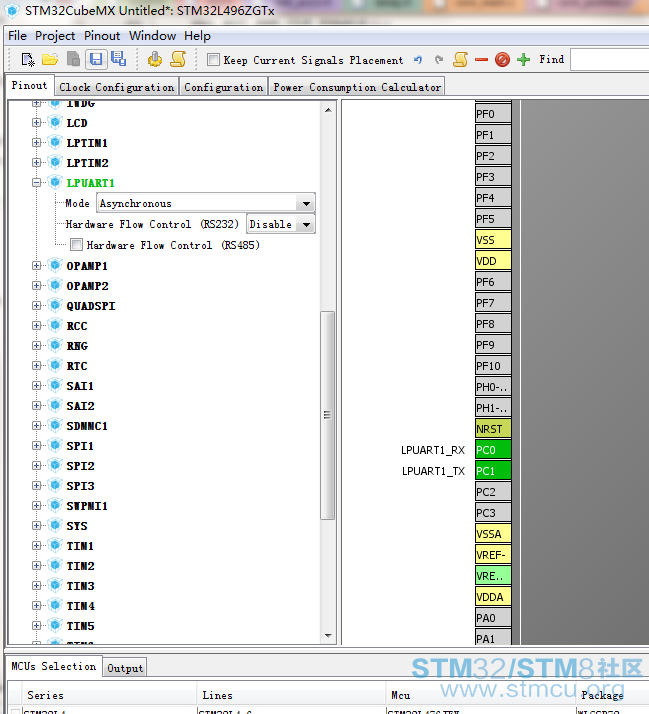Open the Pinout menu
Screen dimensions: 649x714
tap(102, 36)
